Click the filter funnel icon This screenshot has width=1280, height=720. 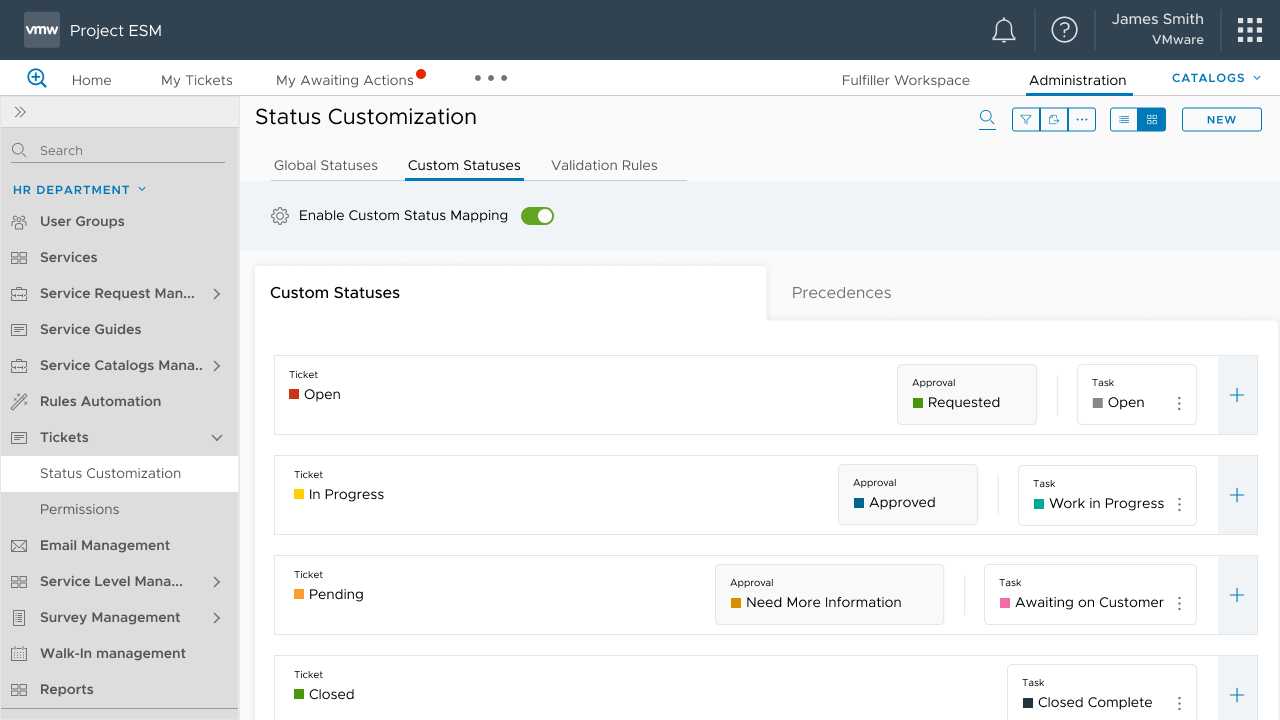1026,120
